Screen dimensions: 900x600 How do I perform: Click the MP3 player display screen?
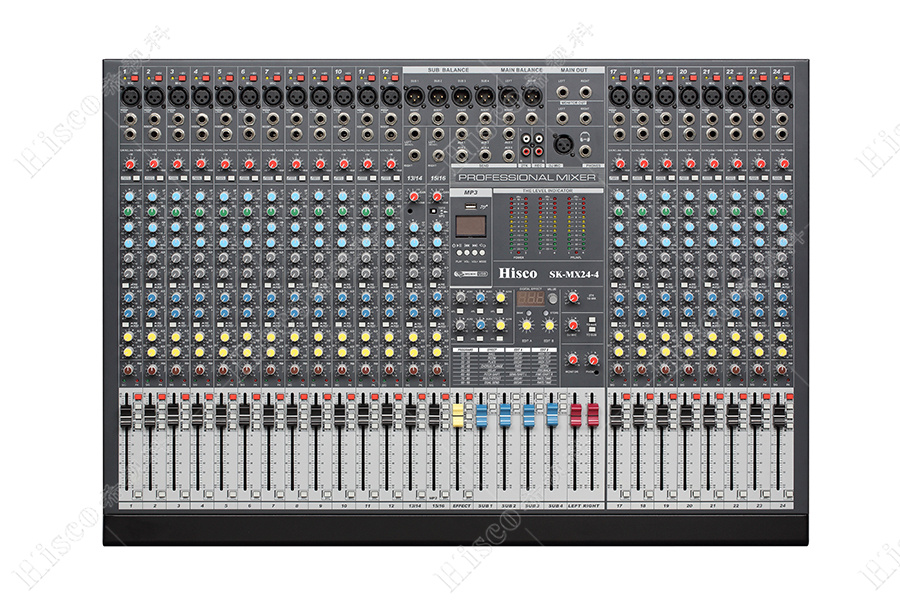[x=469, y=226]
